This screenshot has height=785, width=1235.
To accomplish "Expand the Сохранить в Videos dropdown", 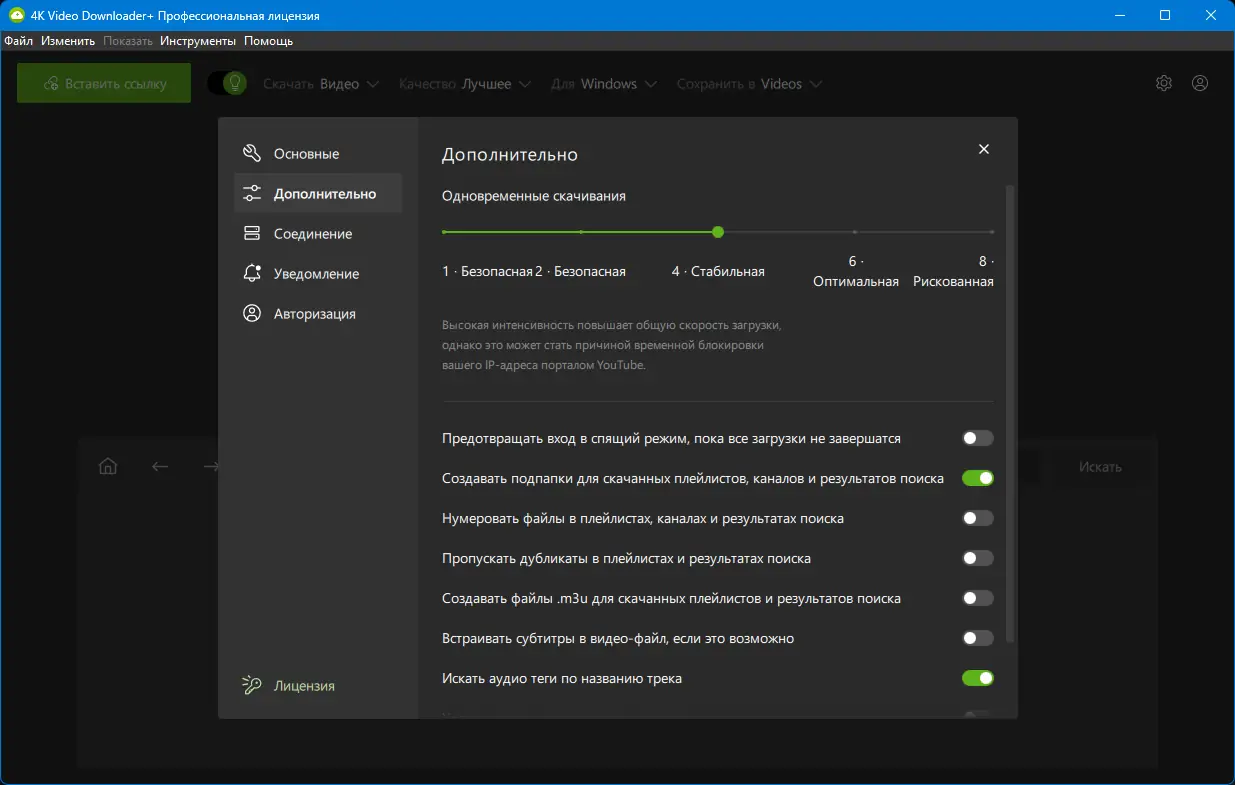I will pyautogui.click(x=750, y=84).
